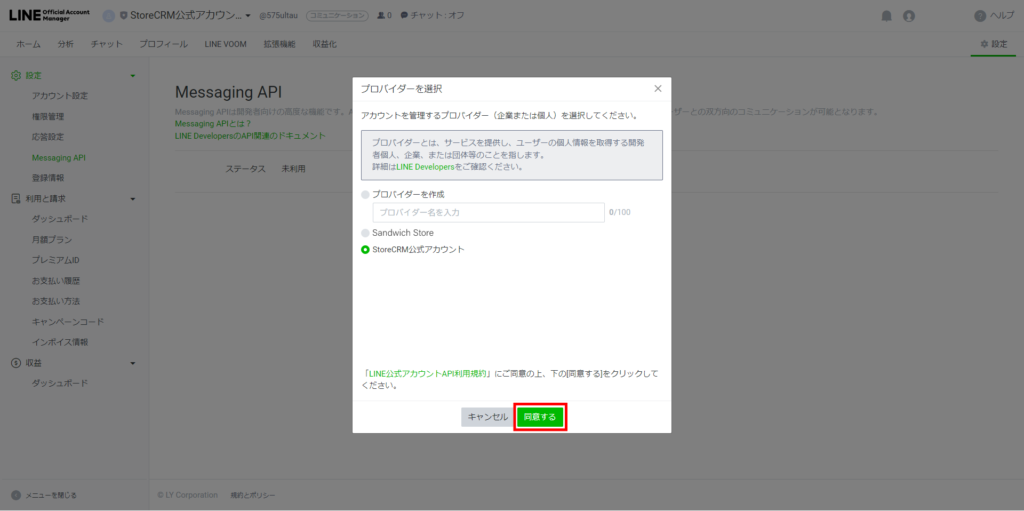Click the コミュニケーション plan badge
Image resolution: width=1024 pixels, height=511 pixels.
click(337, 16)
